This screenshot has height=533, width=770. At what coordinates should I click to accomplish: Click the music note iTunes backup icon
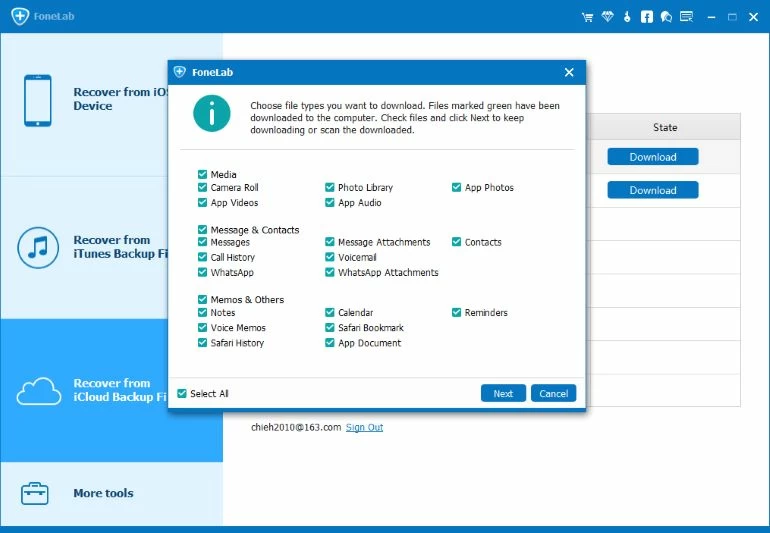37,247
